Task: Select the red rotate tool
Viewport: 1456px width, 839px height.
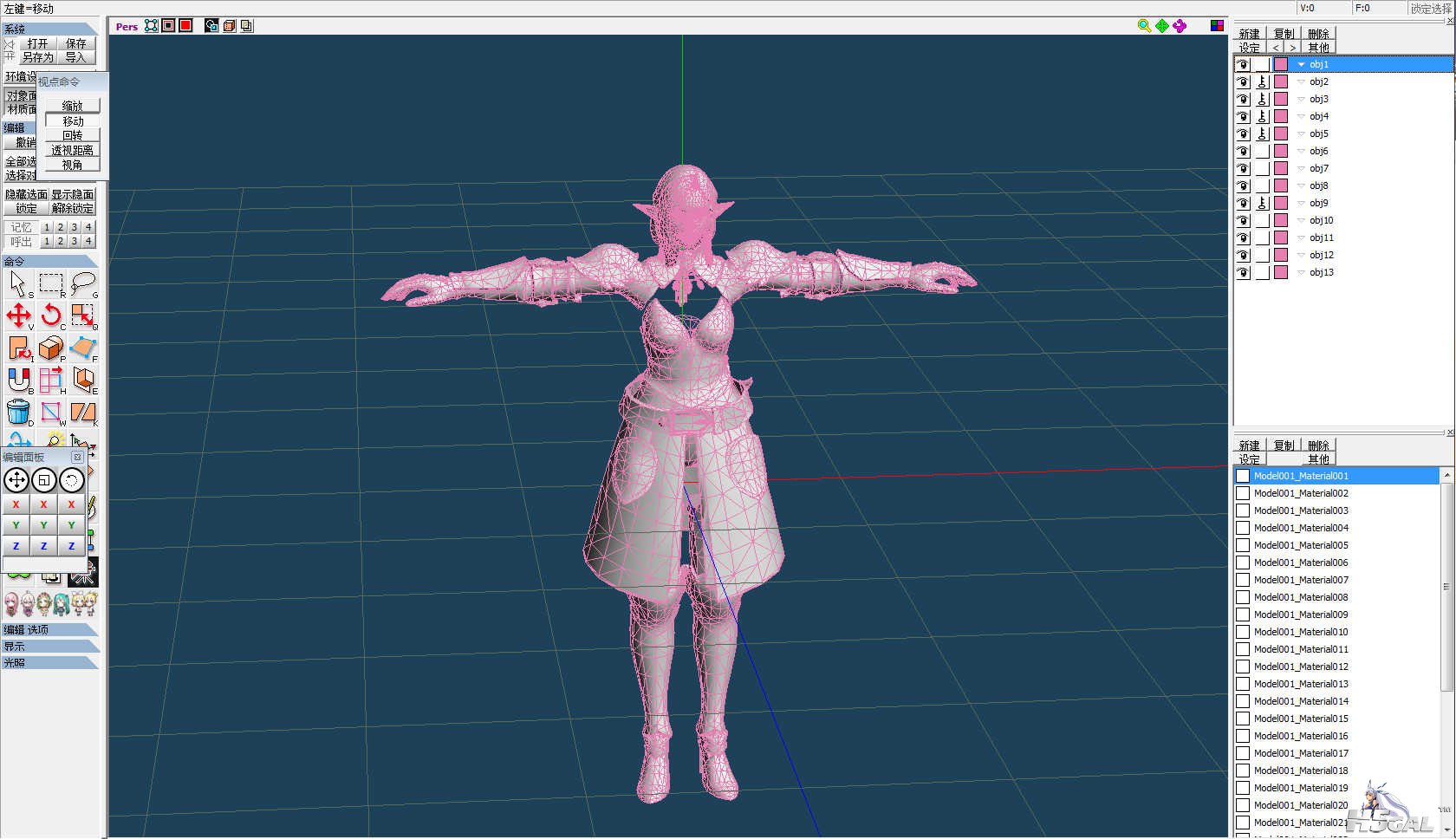Action: pos(51,315)
